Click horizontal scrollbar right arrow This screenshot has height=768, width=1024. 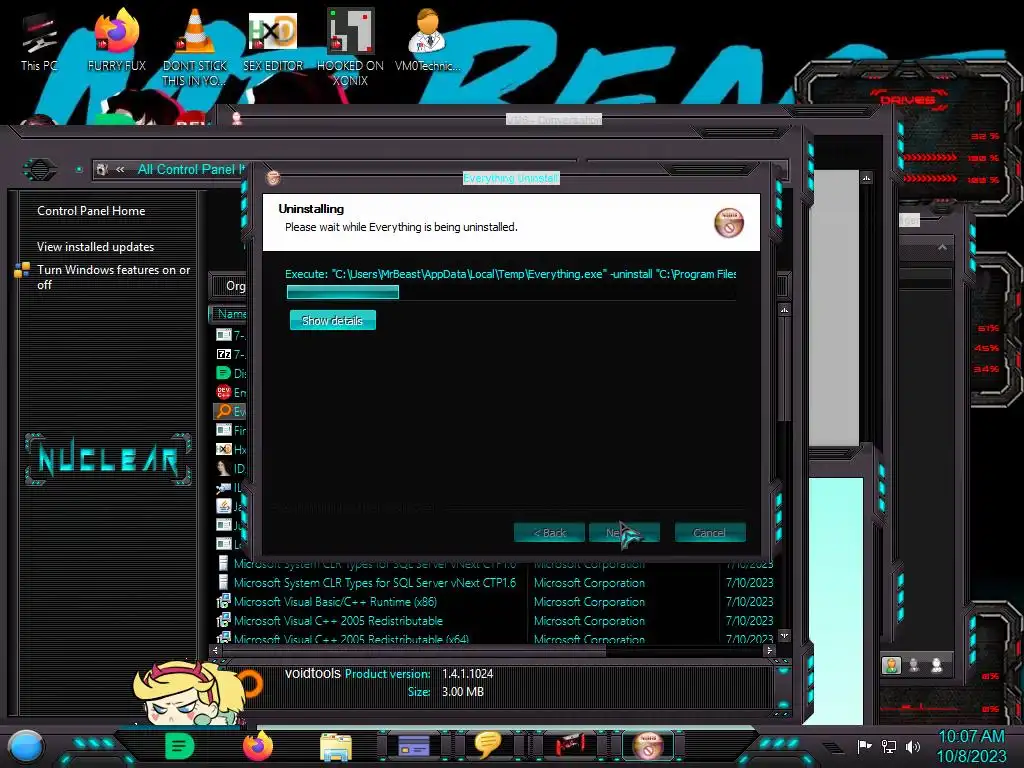click(x=769, y=650)
